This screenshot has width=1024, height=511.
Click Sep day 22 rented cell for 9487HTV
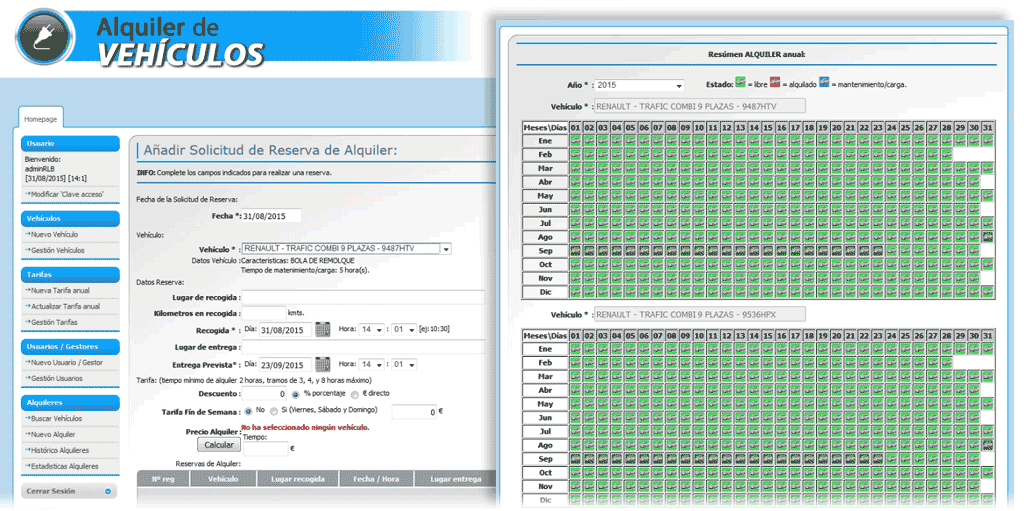pos(864,251)
